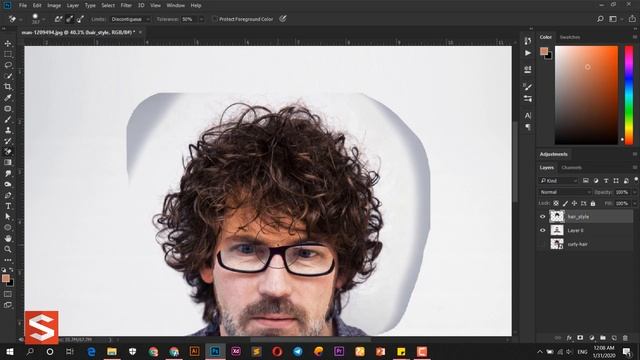Image resolution: width=640 pixels, height=360 pixels.
Task: Click the hue spectrum slider
Action: pos(629,95)
